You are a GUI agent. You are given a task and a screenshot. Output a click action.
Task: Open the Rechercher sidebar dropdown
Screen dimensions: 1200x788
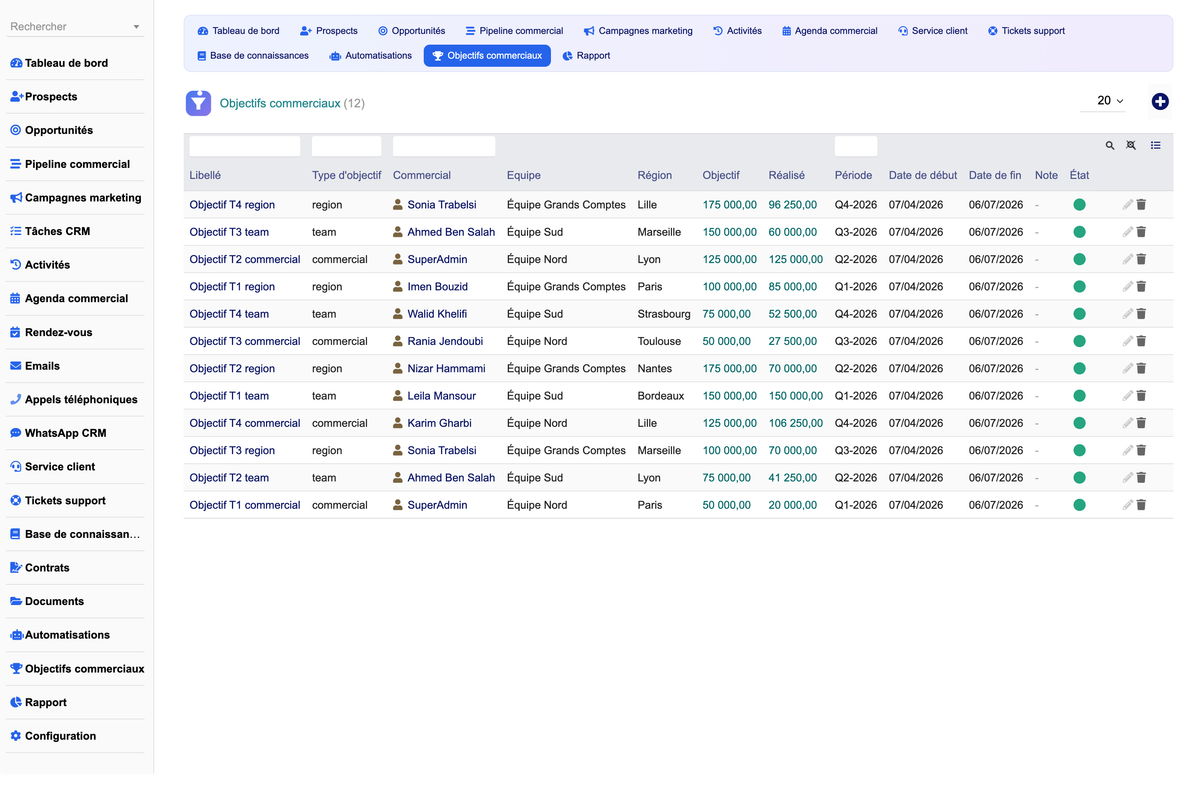76,27
